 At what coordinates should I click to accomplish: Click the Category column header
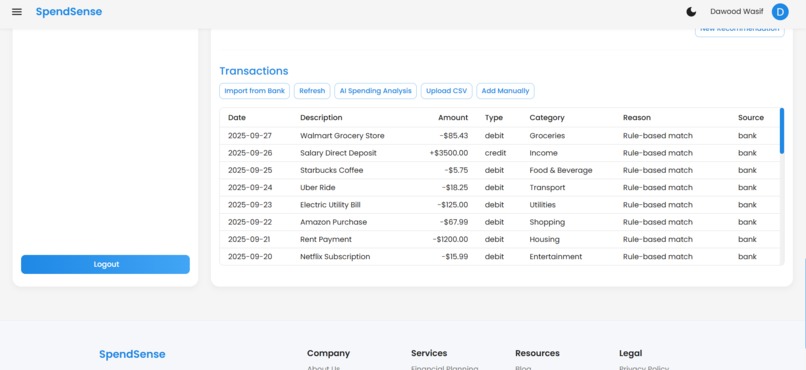pyautogui.click(x=547, y=118)
